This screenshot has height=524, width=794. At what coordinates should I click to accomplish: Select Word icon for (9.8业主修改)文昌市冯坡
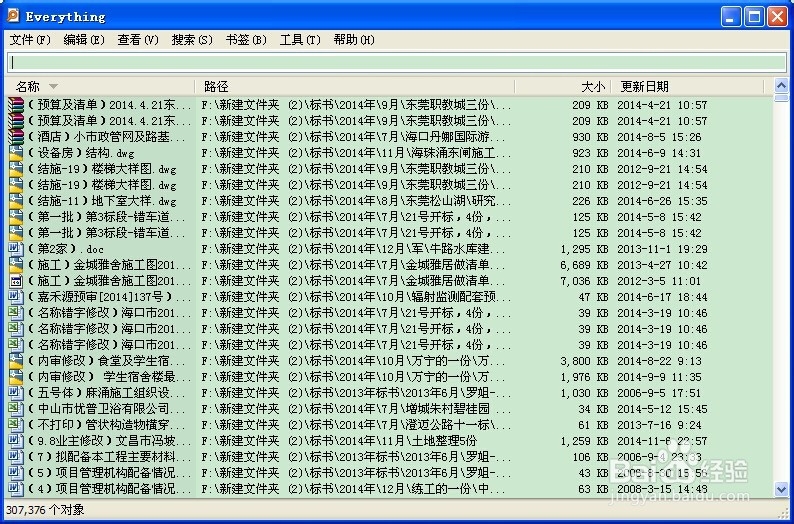click(x=16, y=441)
